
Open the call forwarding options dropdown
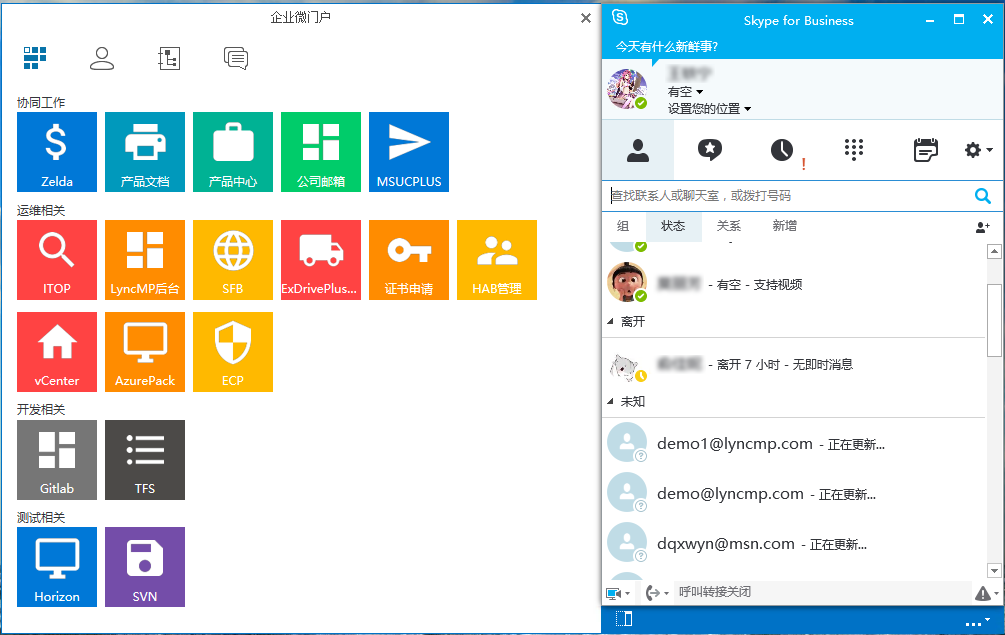point(657,593)
